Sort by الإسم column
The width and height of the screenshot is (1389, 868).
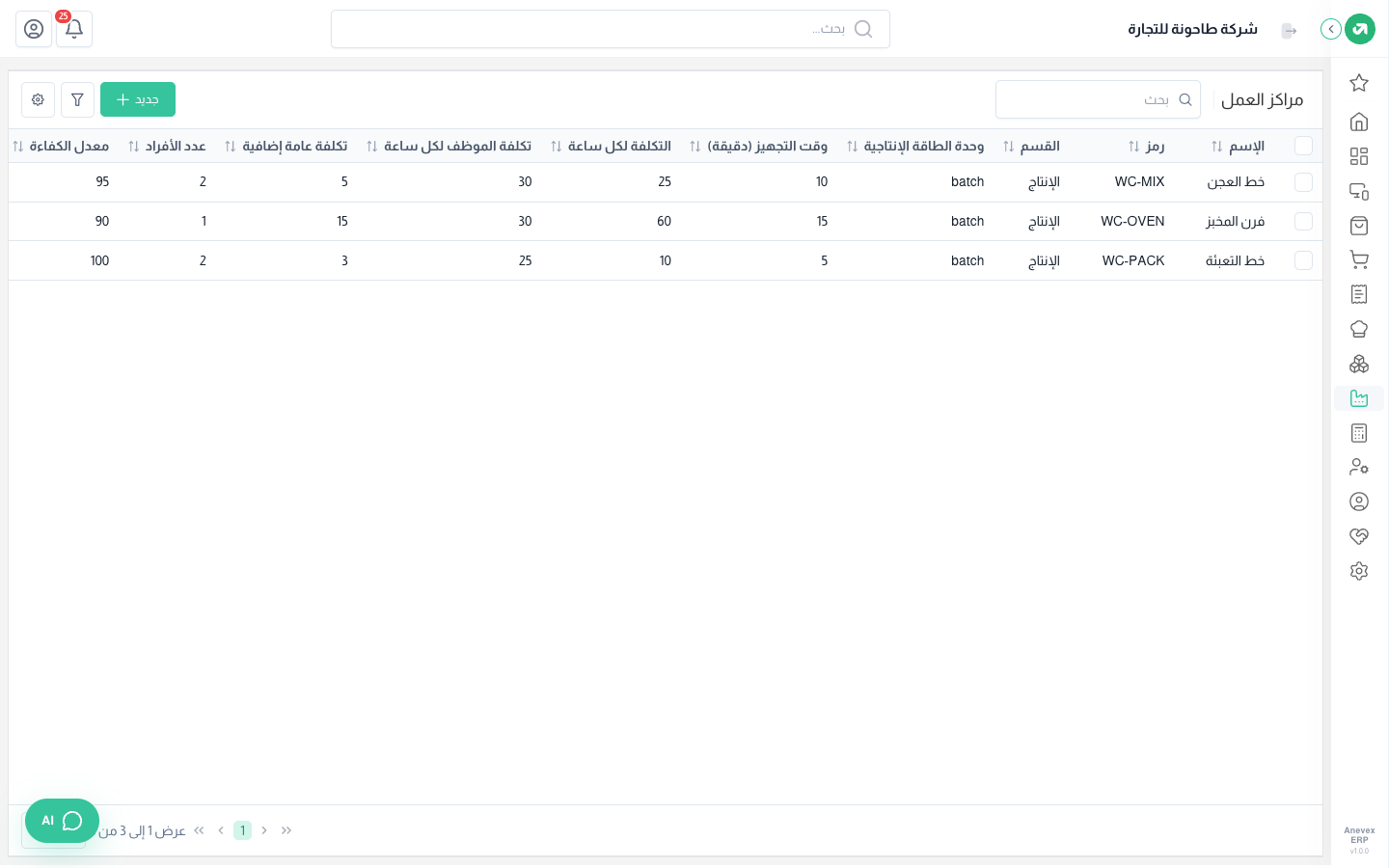pyautogui.click(x=1238, y=147)
